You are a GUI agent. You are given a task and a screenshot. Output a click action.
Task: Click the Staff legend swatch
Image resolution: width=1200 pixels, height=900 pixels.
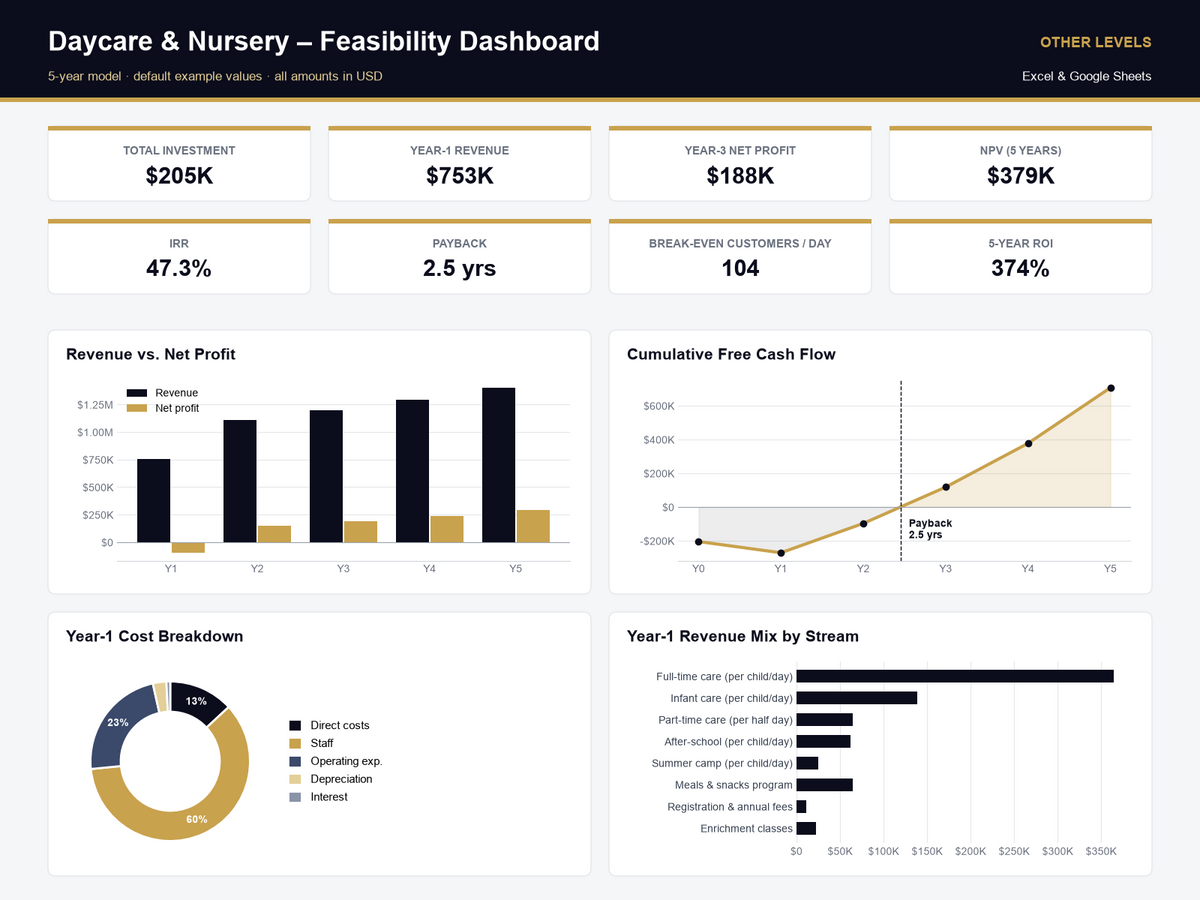(x=295, y=743)
